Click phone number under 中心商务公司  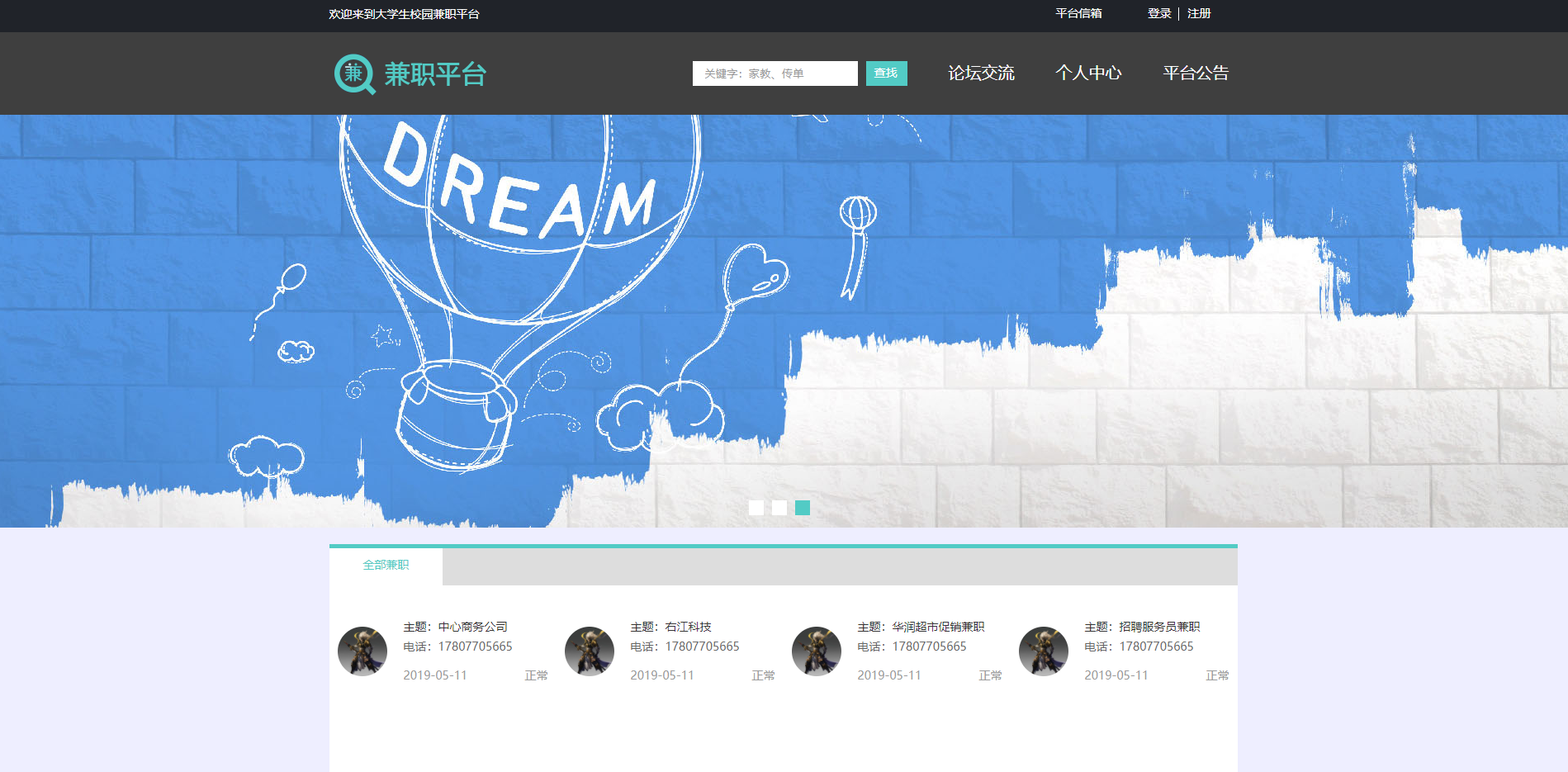point(475,647)
